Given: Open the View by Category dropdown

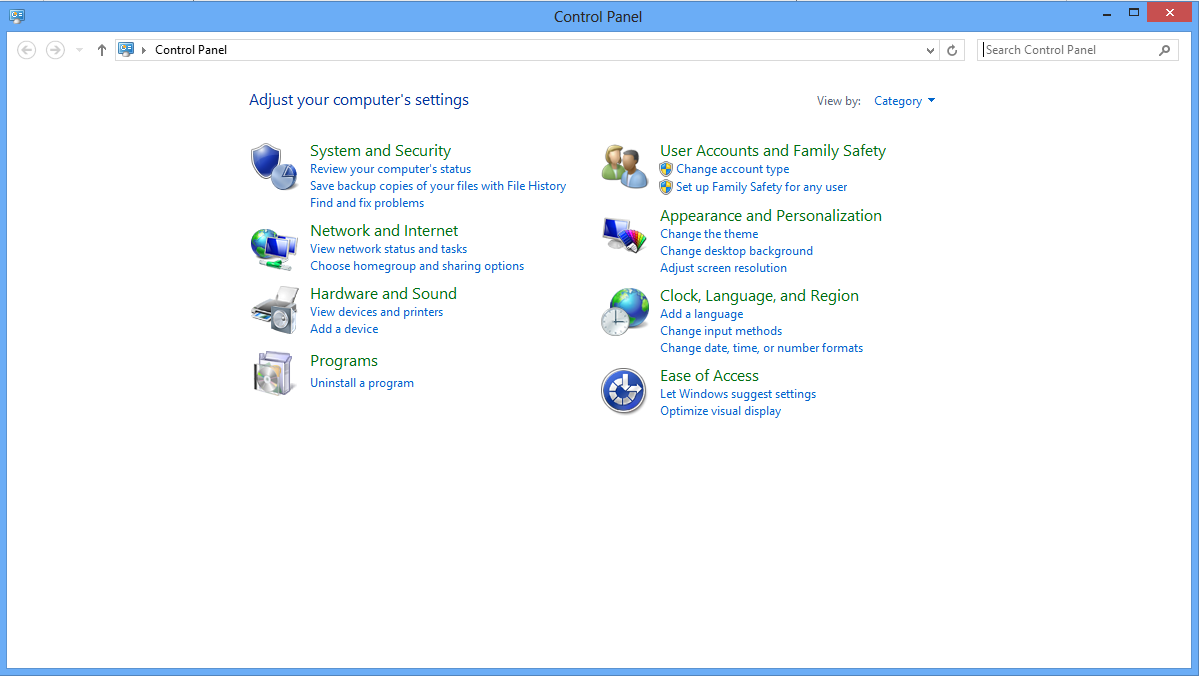Looking at the screenshot, I should (905, 101).
